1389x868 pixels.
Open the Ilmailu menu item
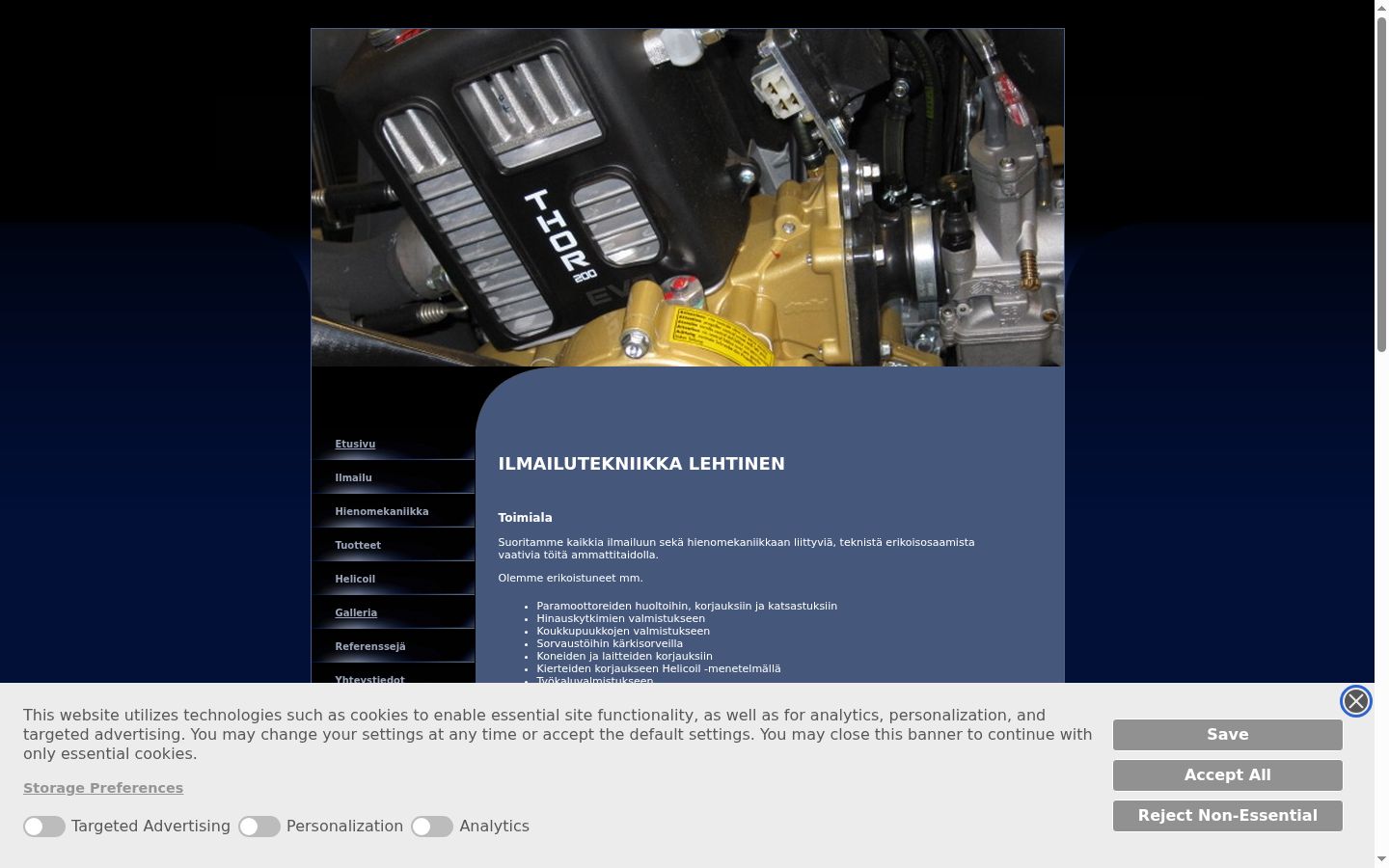[x=353, y=477]
